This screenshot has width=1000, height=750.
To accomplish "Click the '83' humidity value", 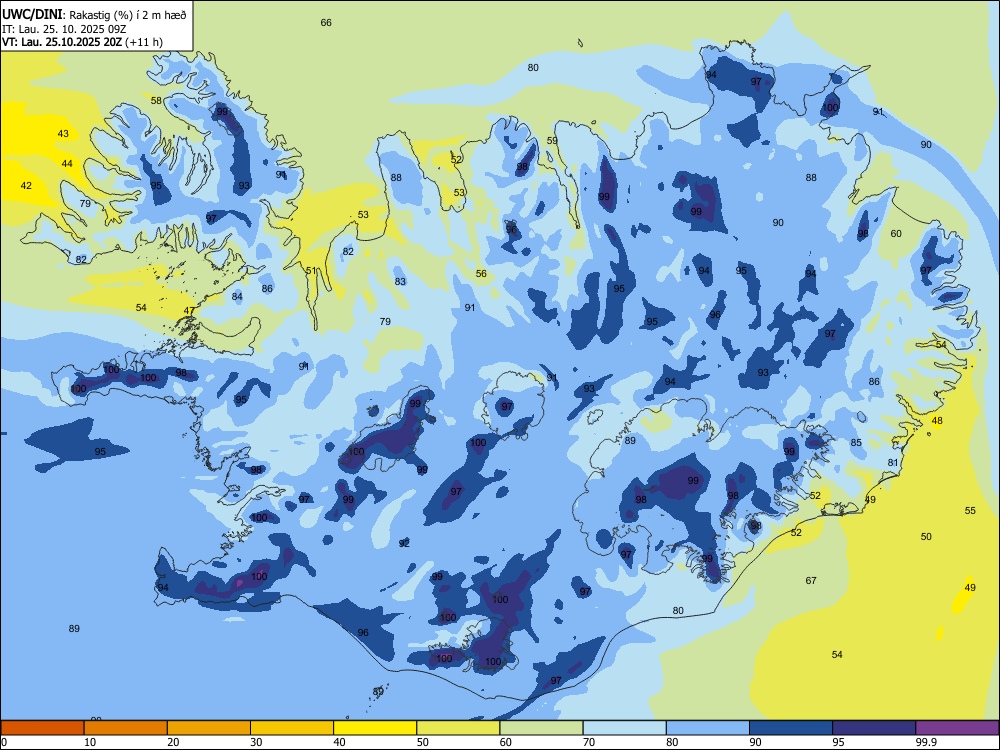I will click(400, 281).
